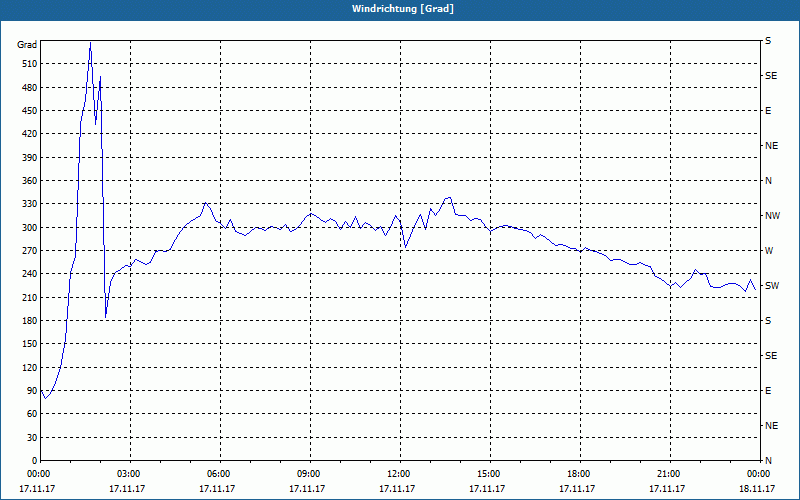Click the W compass label
Image resolution: width=800 pixels, height=500 pixels.
(x=769, y=251)
